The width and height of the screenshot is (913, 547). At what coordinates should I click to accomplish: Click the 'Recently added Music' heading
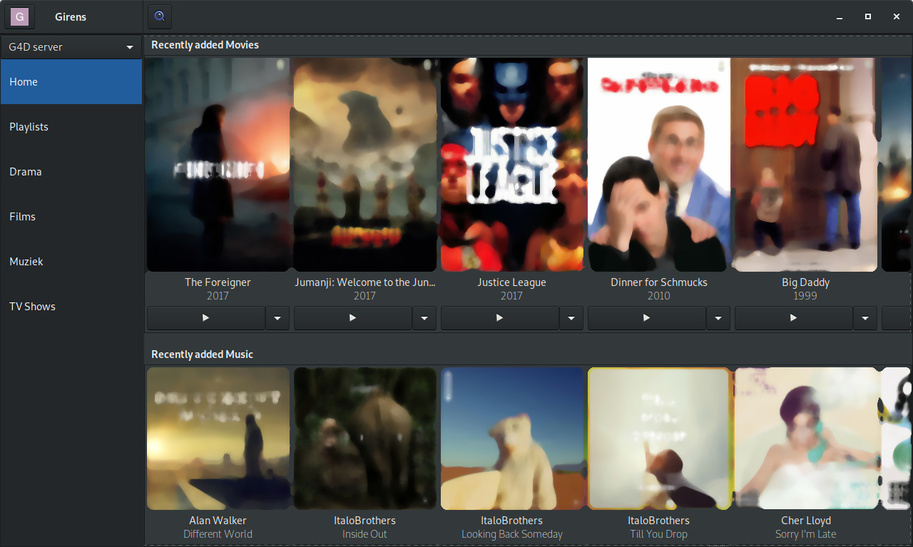pos(202,354)
